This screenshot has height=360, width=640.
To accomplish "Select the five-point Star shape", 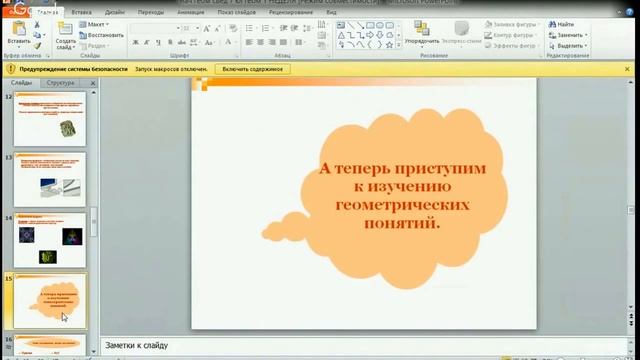I will click(389, 45).
